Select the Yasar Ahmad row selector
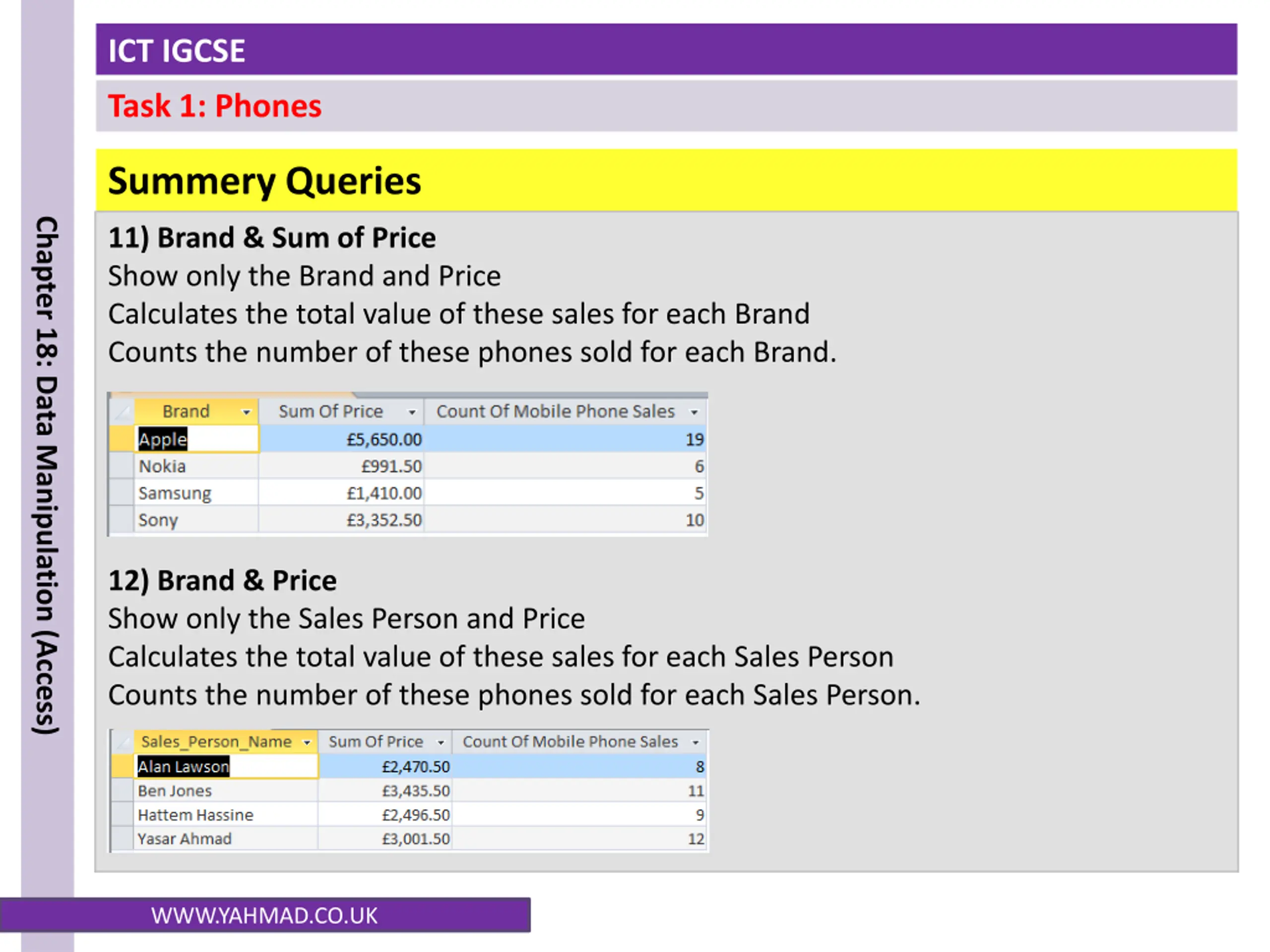The height and width of the screenshot is (952, 1270). point(123,839)
